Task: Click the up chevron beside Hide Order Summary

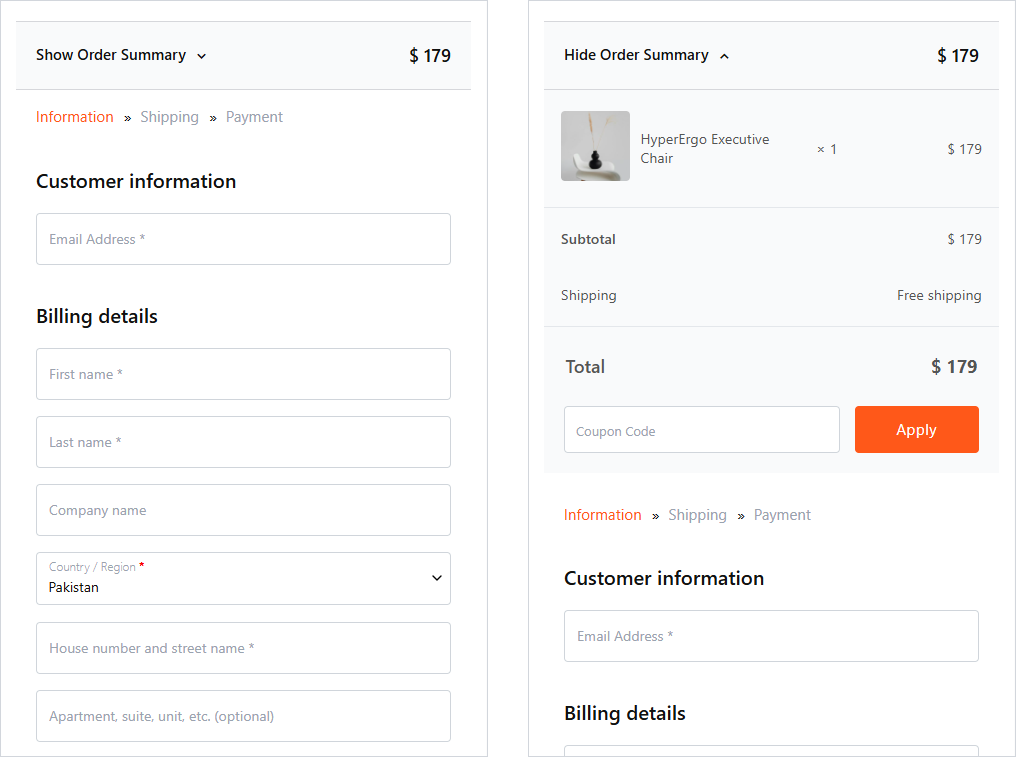Action: (x=724, y=56)
